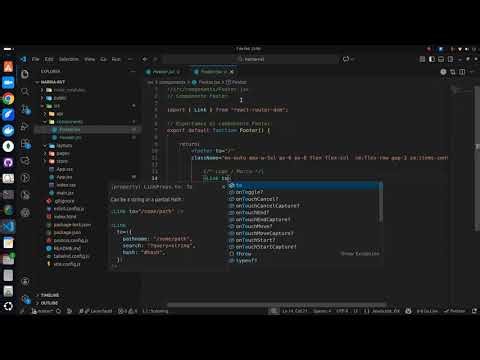Click the command center search field
The height and width of the screenshot is (360, 480).
251,59
